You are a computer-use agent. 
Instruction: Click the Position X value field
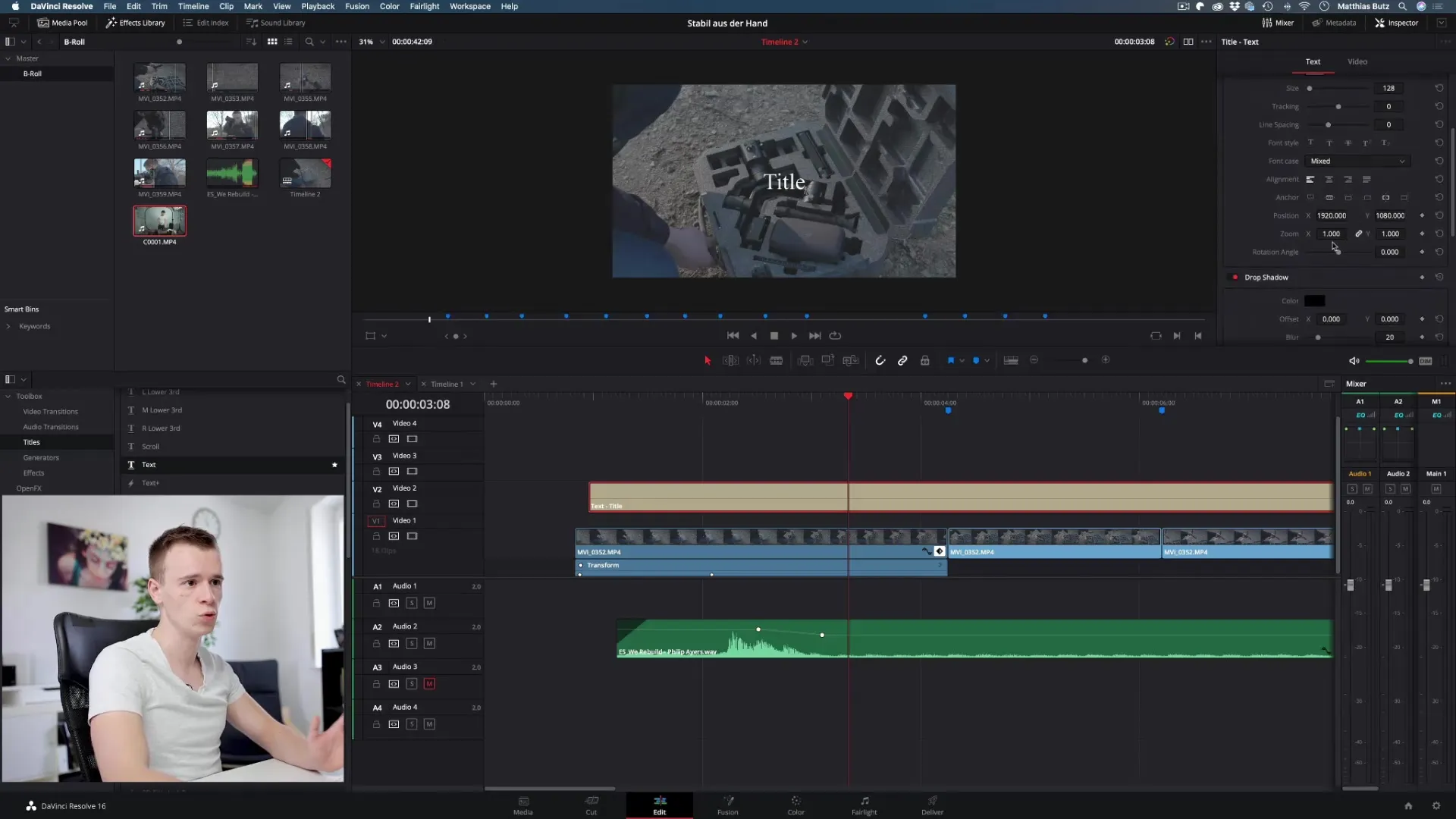click(x=1332, y=216)
